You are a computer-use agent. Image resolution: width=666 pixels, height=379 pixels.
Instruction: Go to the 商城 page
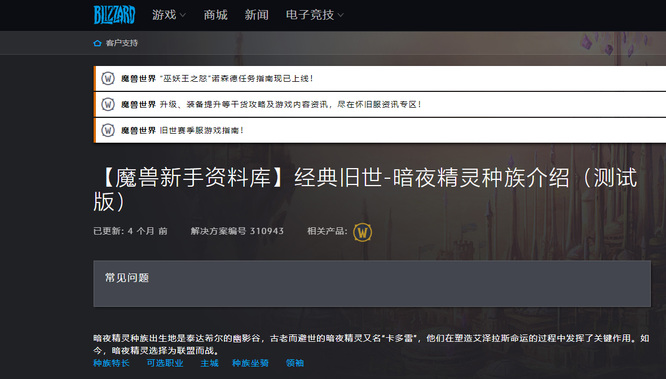pyautogui.click(x=215, y=15)
